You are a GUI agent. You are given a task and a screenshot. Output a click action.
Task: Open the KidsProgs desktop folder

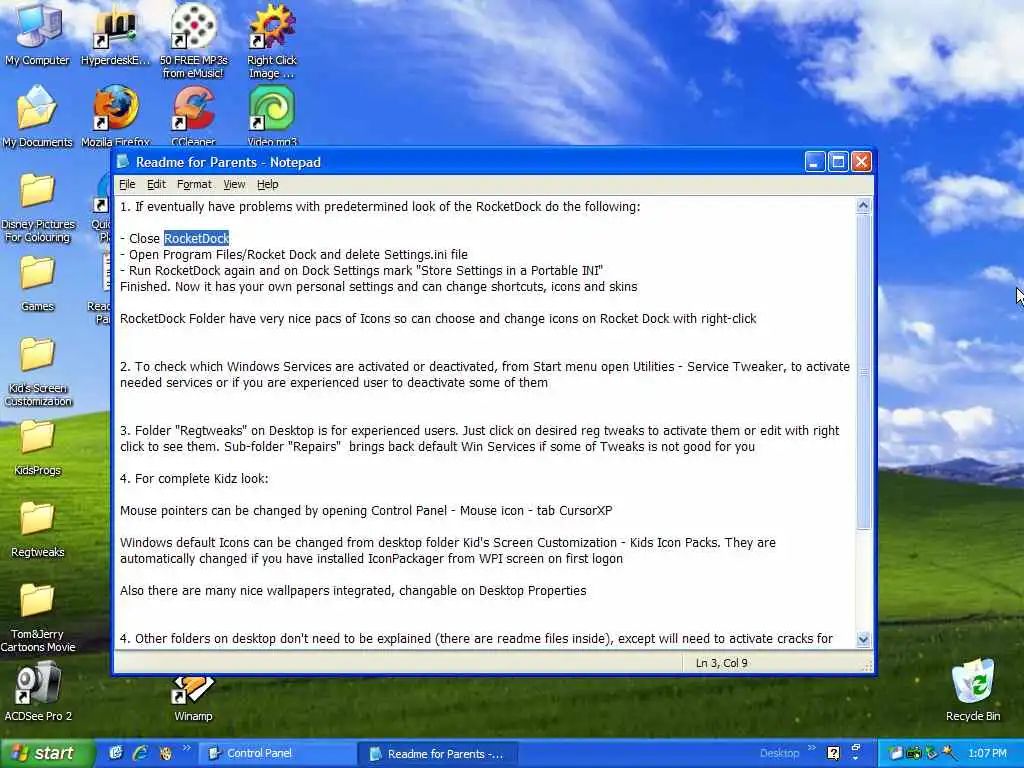click(37, 447)
